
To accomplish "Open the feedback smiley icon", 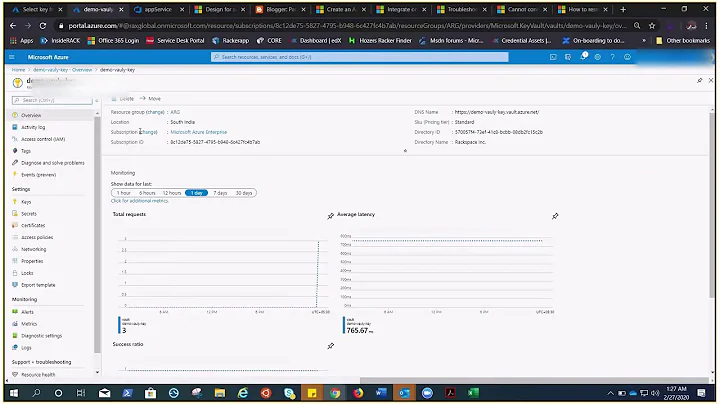I will coord(627,57).
